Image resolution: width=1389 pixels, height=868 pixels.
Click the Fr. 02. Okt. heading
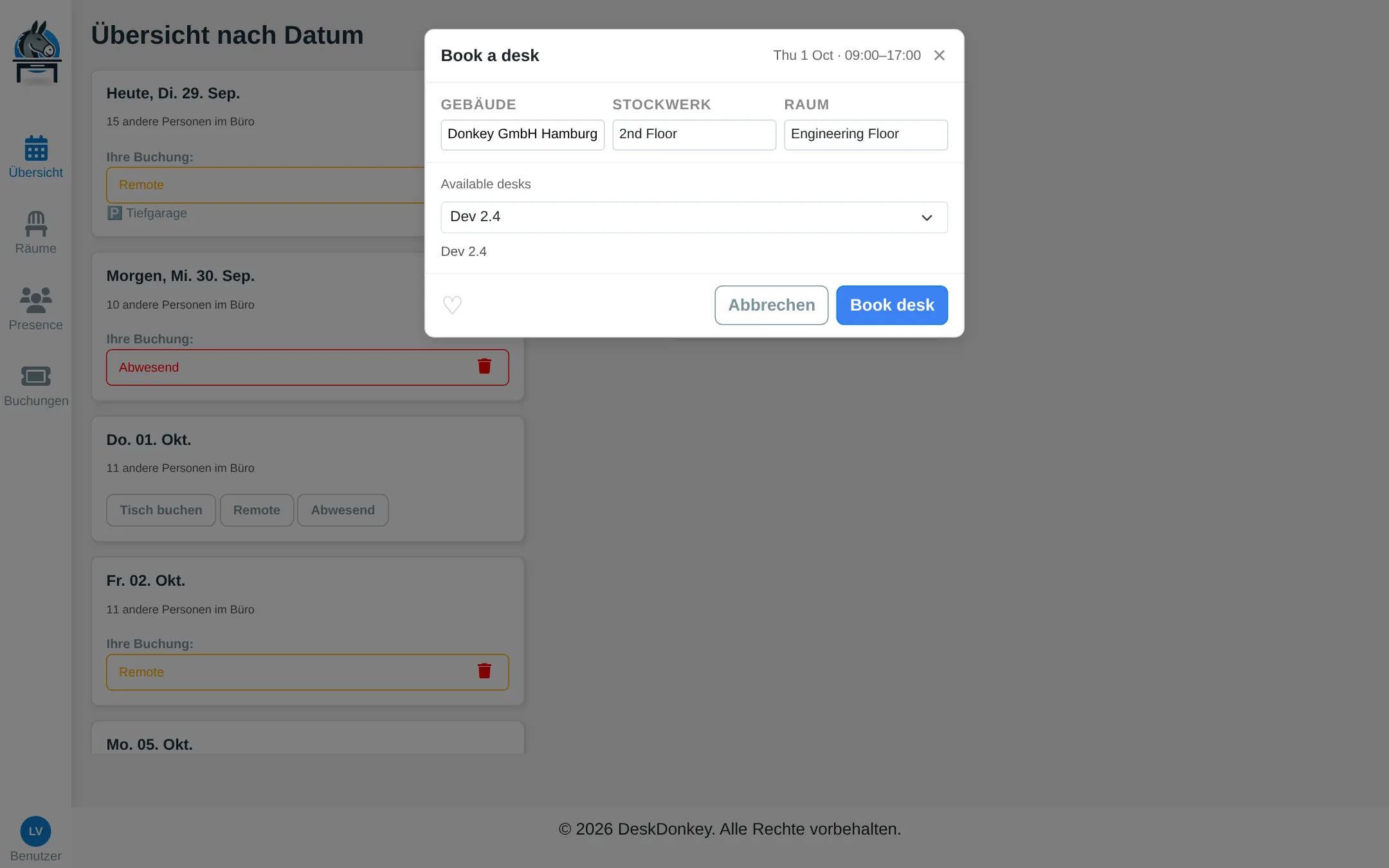[x=146, y=581]
